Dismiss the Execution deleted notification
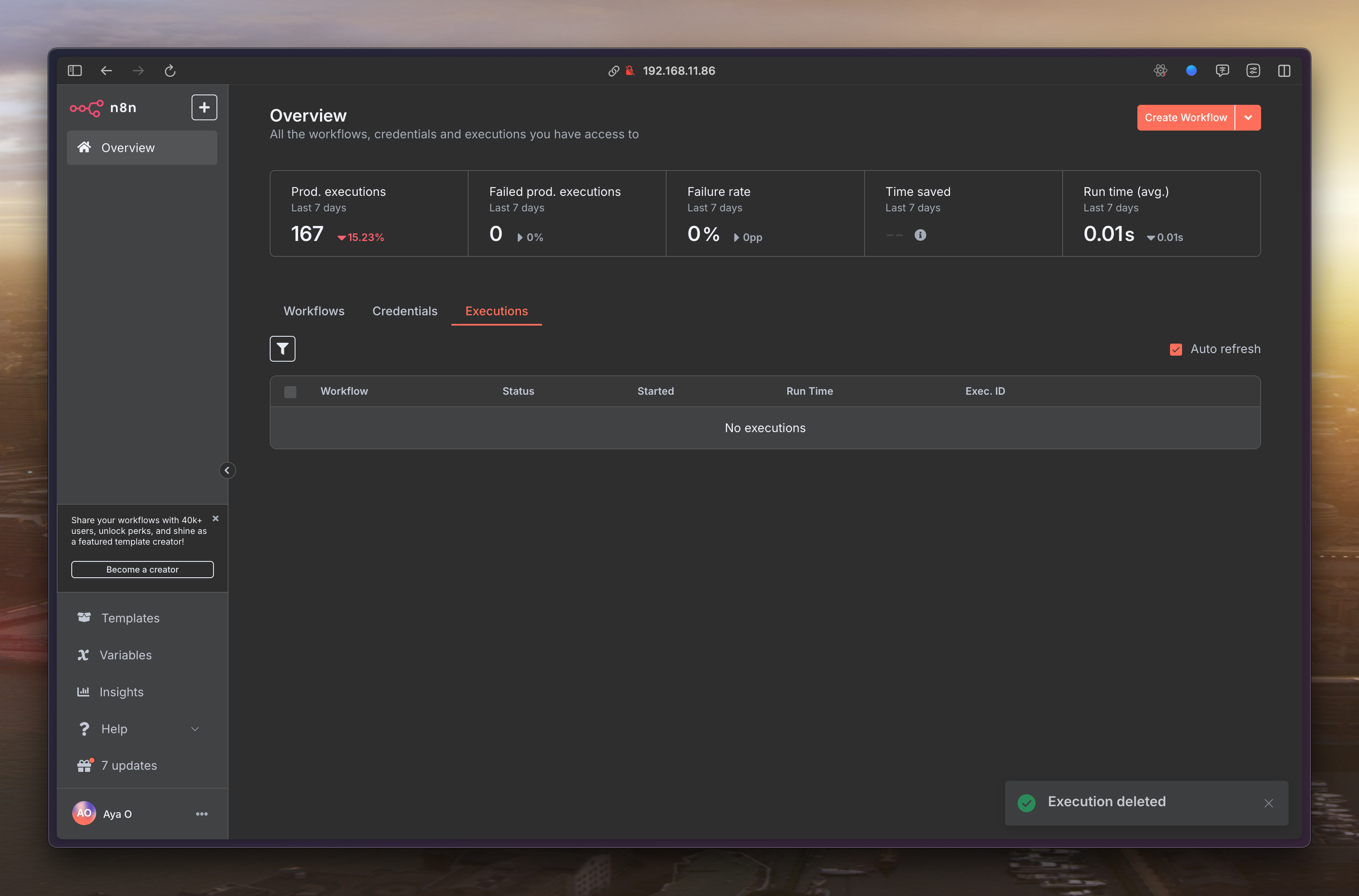 (x=1268, y=803)
